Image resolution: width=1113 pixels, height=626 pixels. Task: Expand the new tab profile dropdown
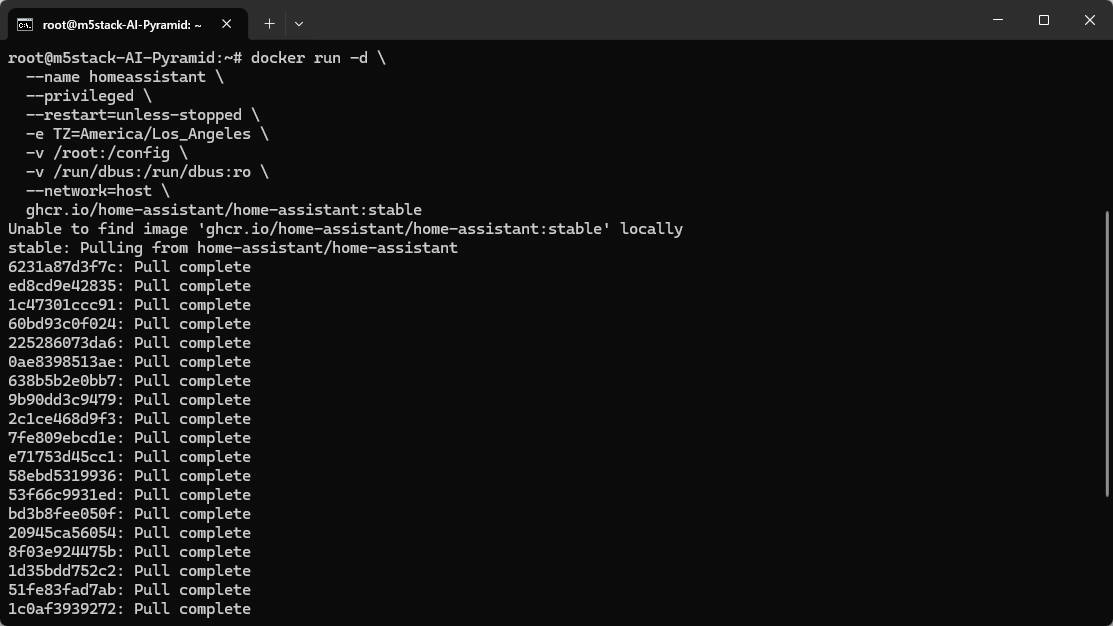pos(299,23)
